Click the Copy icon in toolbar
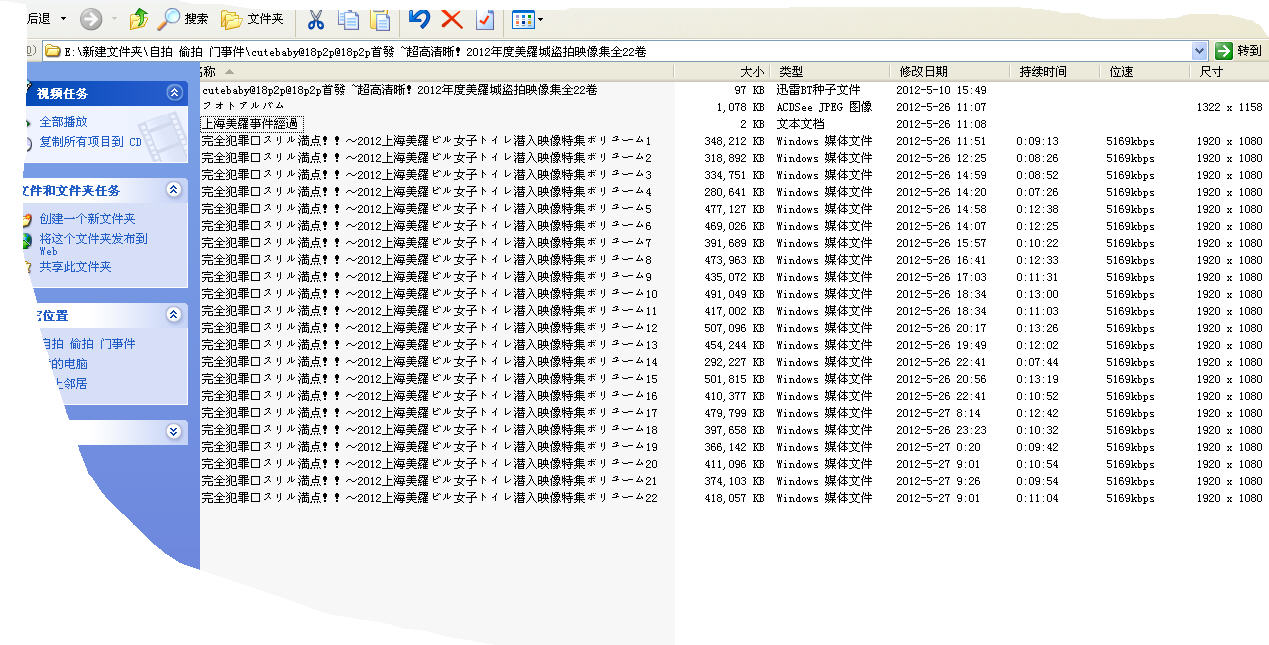The width and height of the screenshot is (1269, 645). click(348, 19)
